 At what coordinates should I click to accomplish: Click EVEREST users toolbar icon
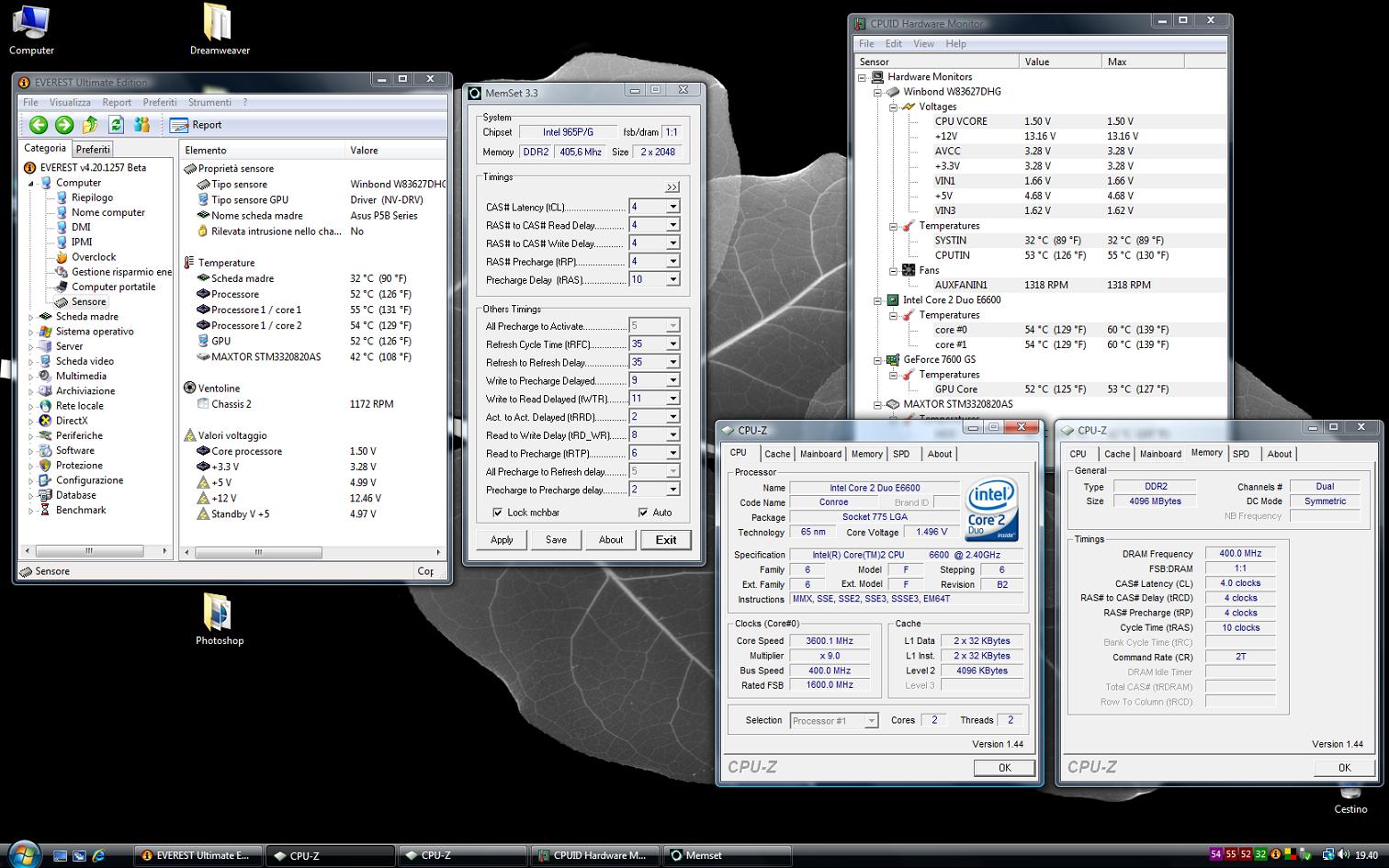pos(141,125)
